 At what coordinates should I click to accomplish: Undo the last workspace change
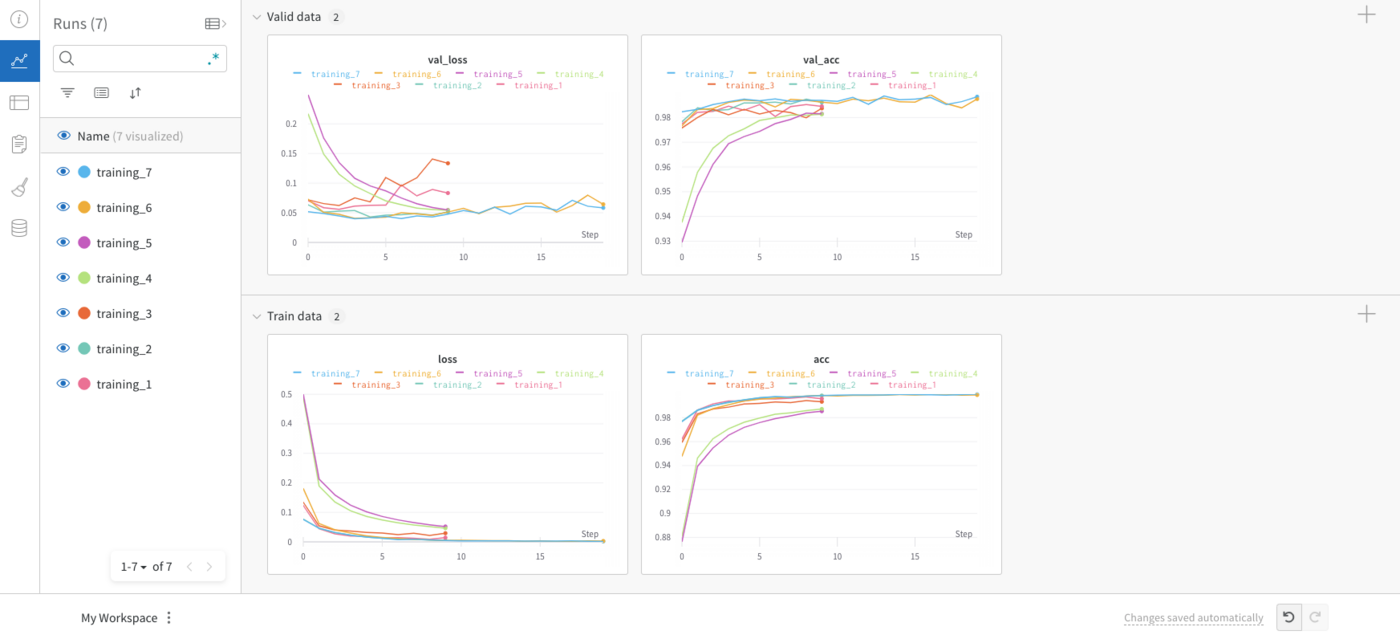tap(1289, 617)
